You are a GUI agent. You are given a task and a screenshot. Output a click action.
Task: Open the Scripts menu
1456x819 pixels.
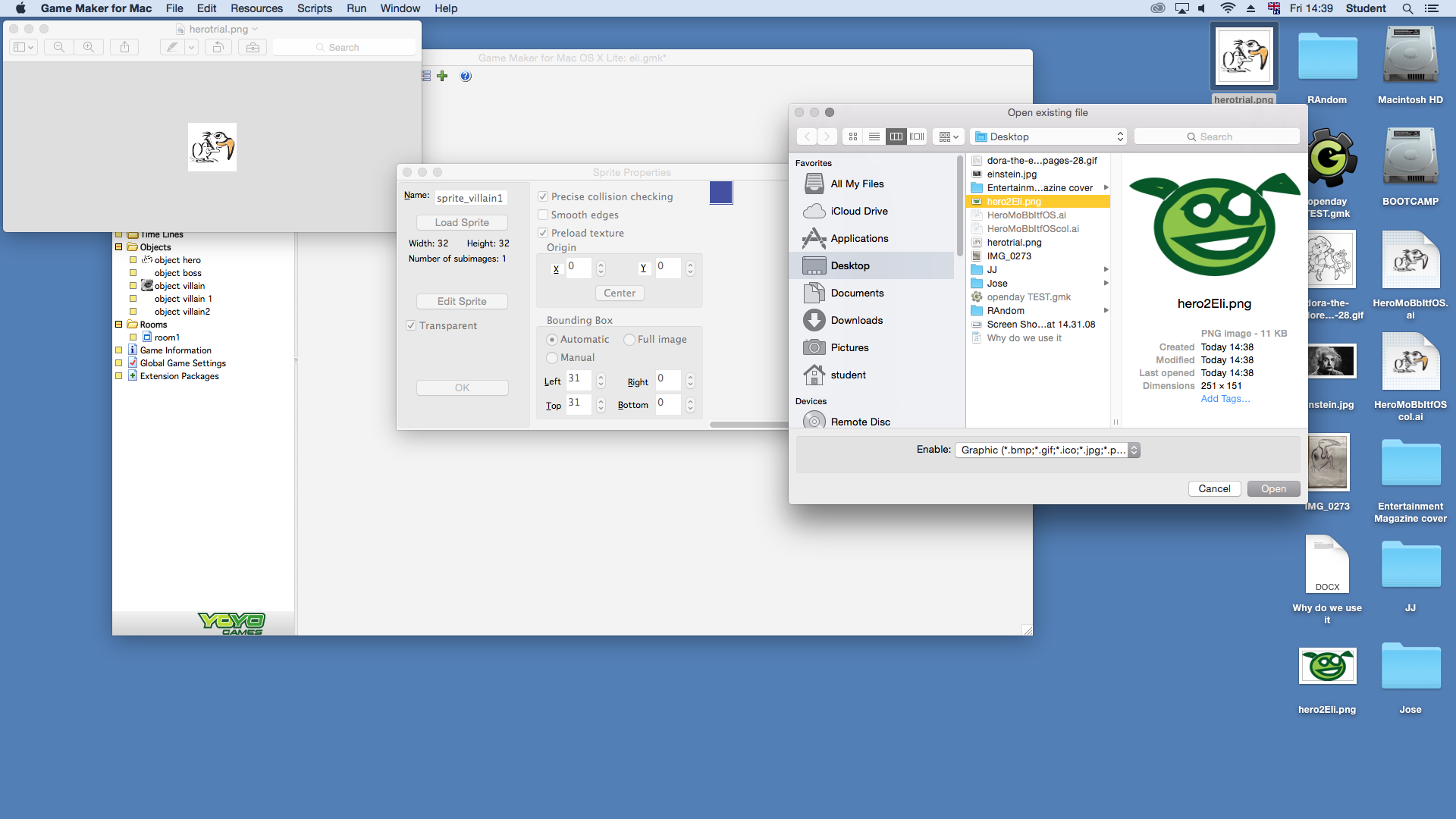314,8
